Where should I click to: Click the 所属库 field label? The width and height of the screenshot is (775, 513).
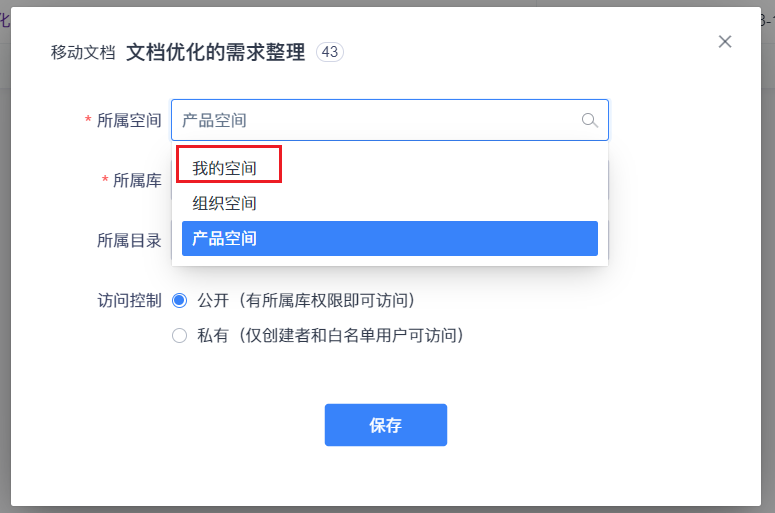pos(137,180)
